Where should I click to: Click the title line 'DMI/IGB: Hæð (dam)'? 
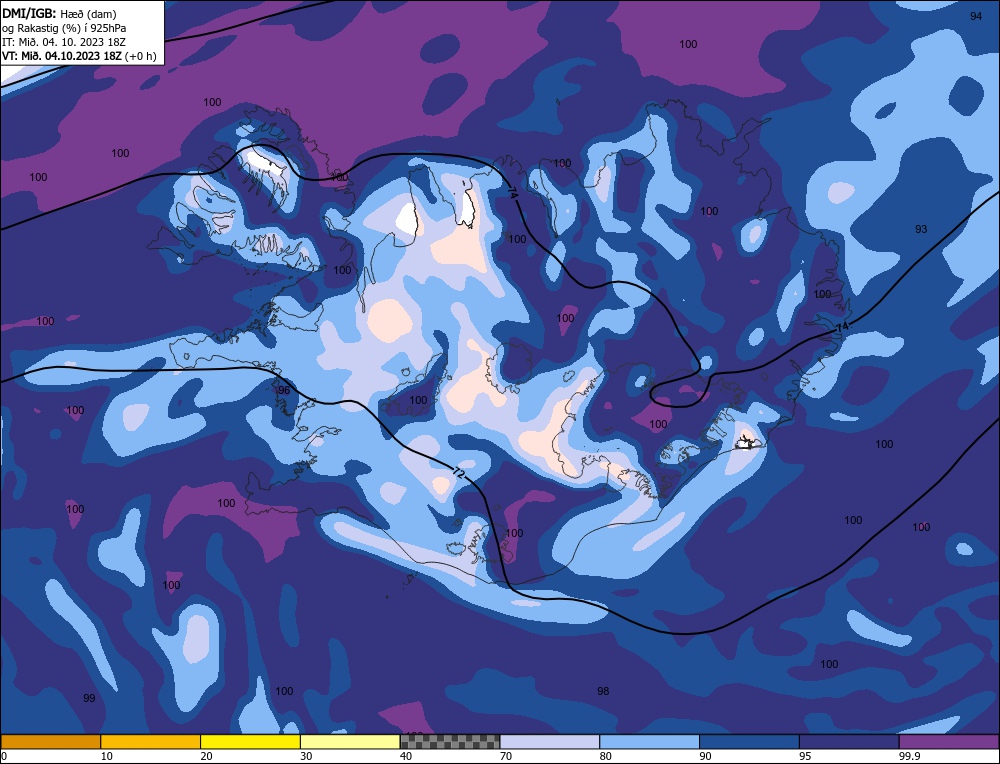(59, 13)
